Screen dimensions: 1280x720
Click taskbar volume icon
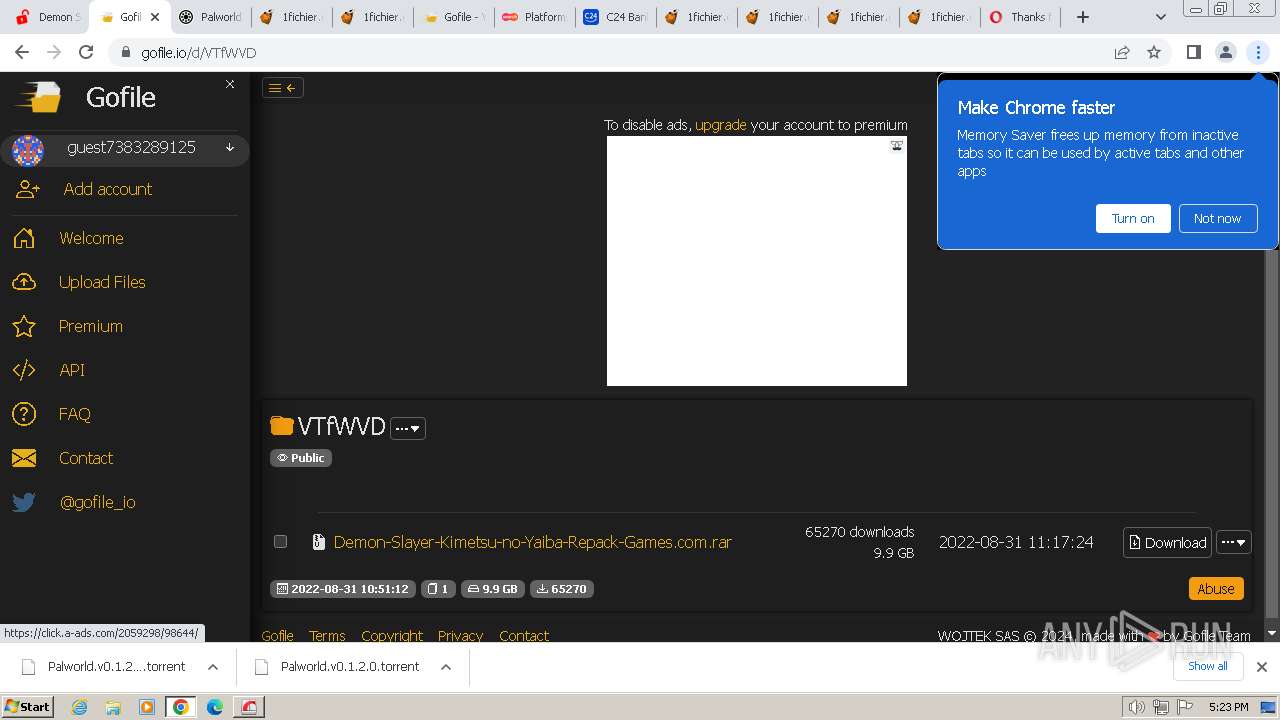coord(1136,707)
